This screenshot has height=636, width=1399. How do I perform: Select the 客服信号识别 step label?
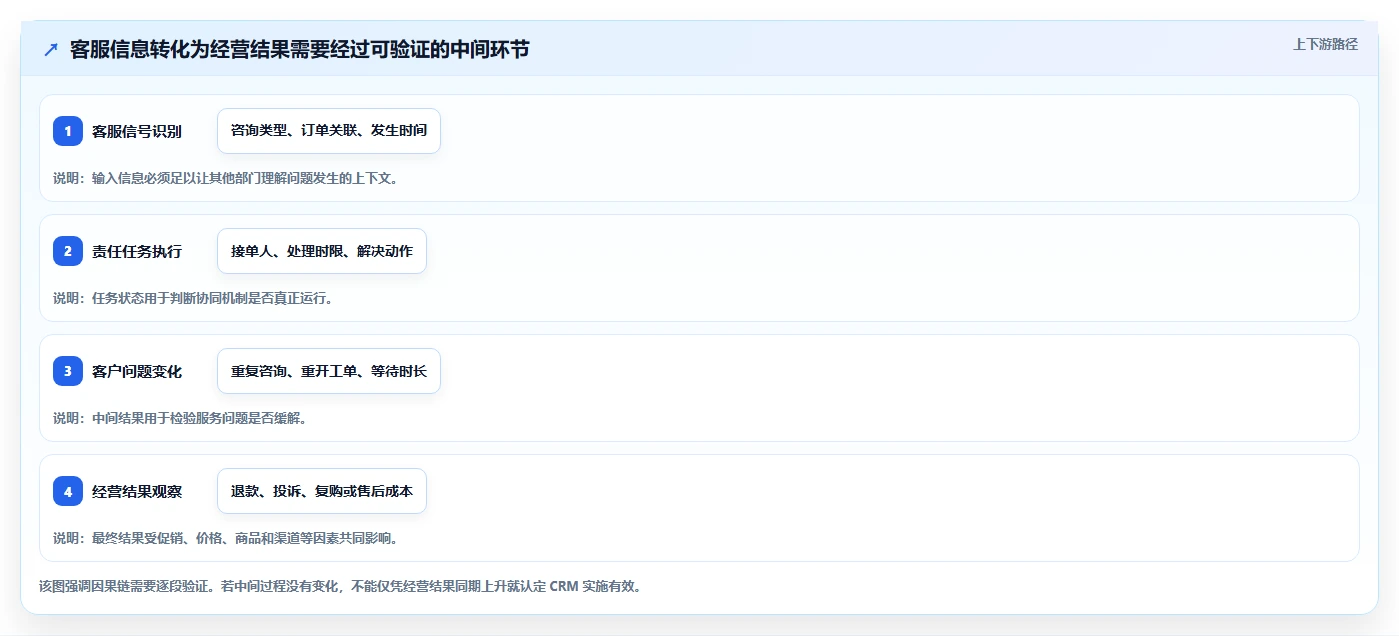(137, 131)
